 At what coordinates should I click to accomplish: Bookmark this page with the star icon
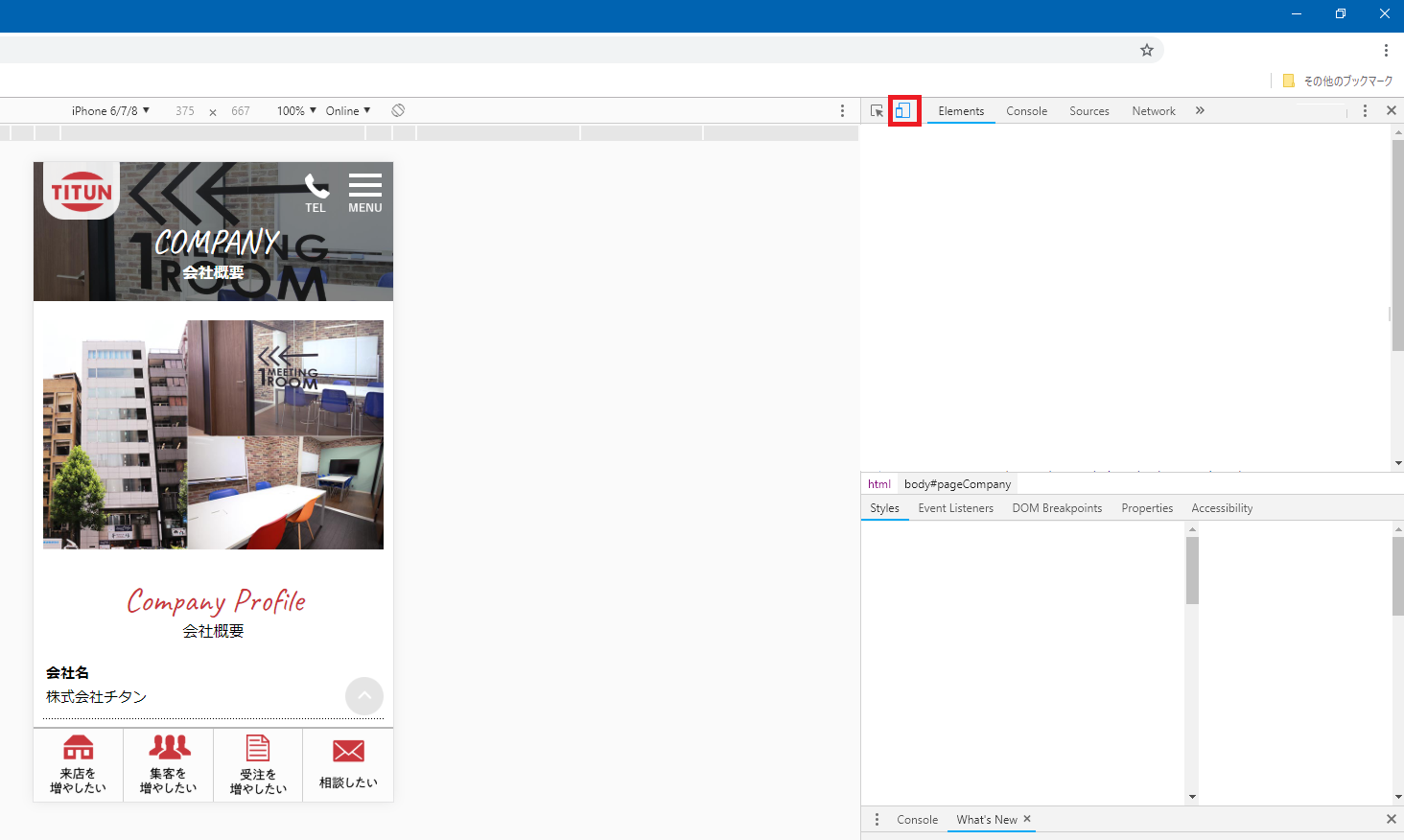(1146, 50)
